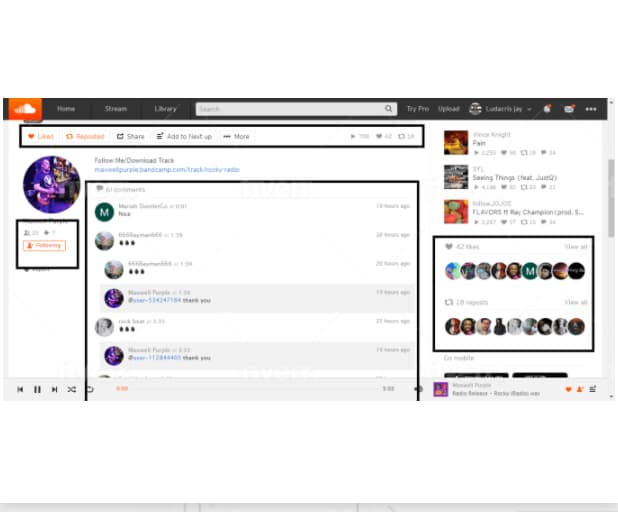Click View all next to 18 reposts

(576, 302)
